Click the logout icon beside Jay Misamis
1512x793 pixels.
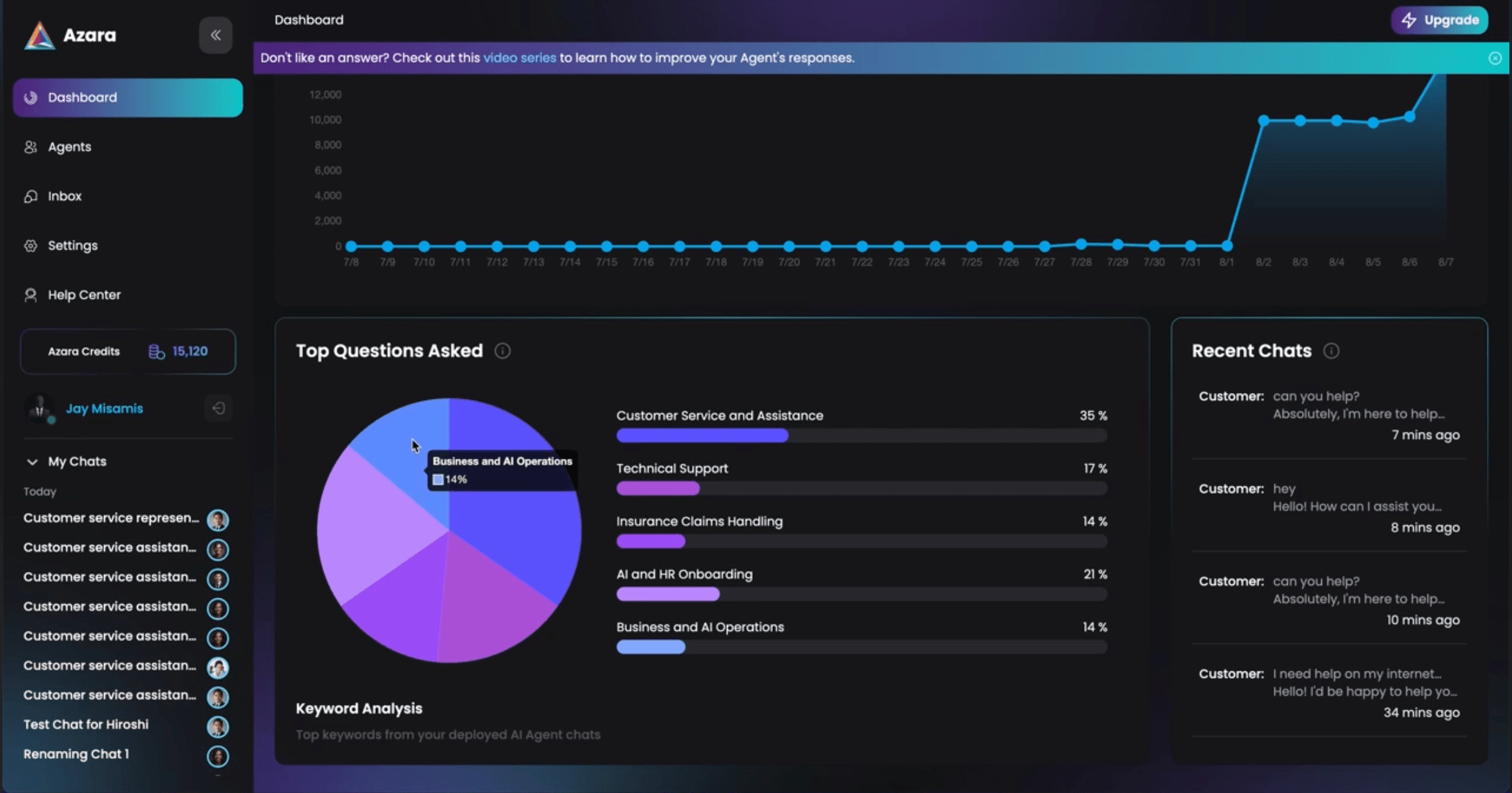(218, 408)
